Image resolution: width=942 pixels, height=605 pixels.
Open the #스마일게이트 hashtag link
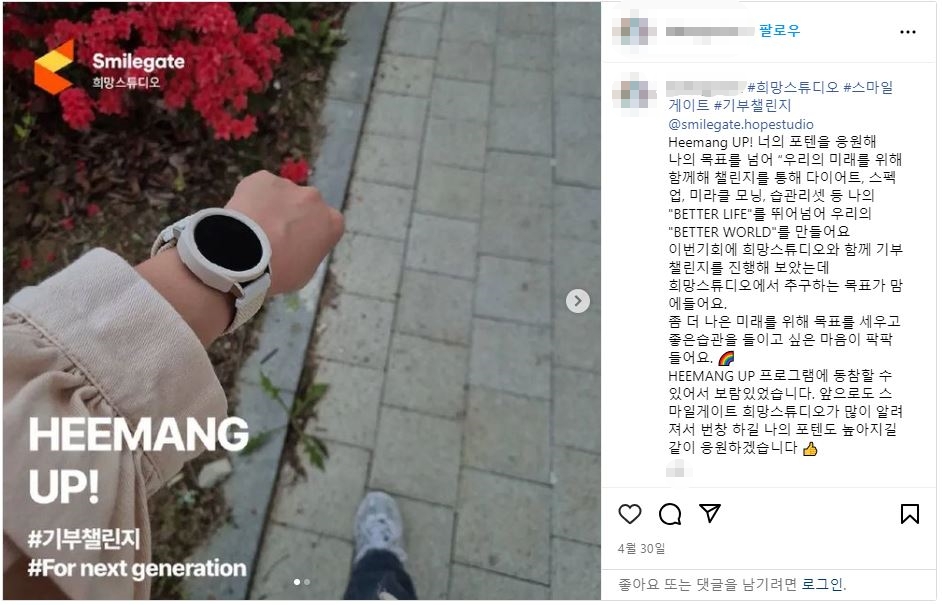pyautogui.click(x=781, y=96)
